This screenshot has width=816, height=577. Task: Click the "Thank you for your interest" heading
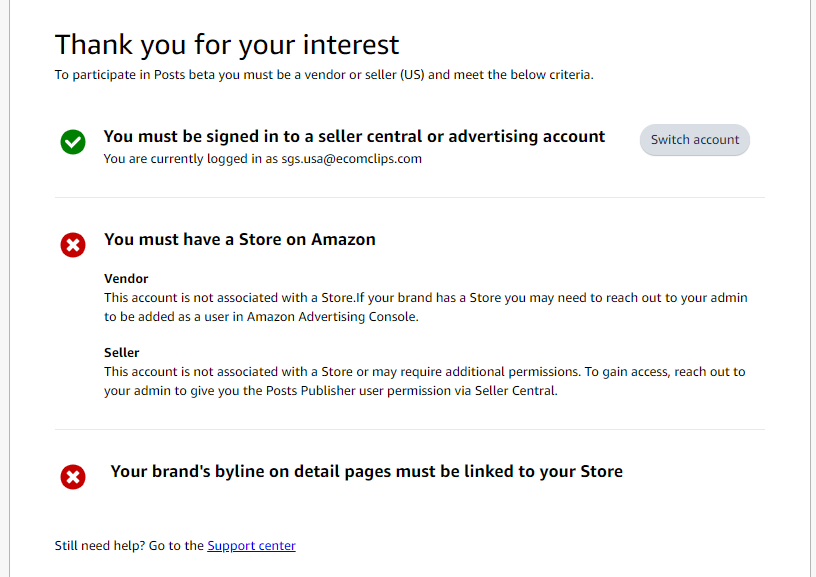pyautogui.click(x=227, y=45)
